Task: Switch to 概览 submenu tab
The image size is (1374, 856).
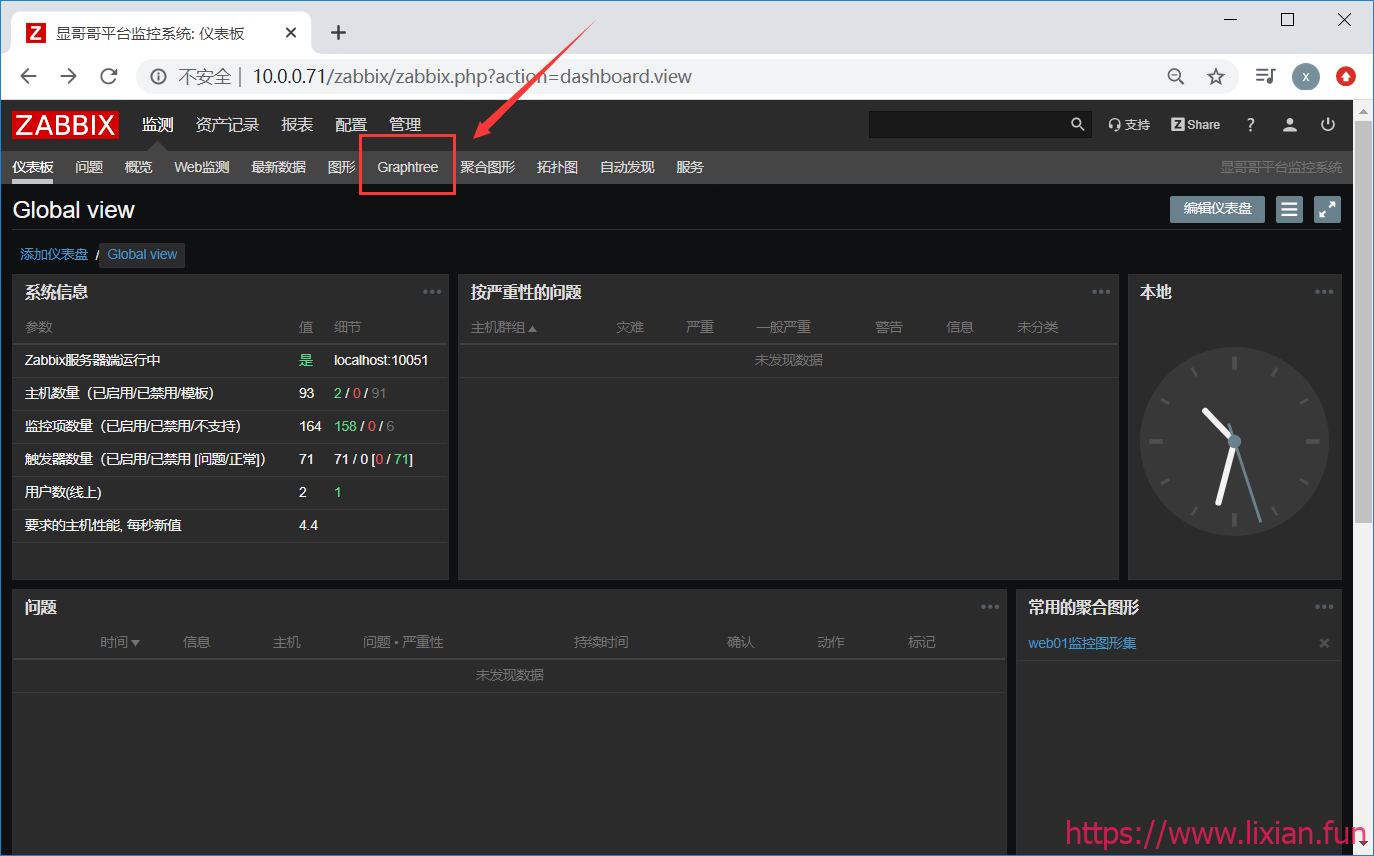Action: [x=138, y=167]
